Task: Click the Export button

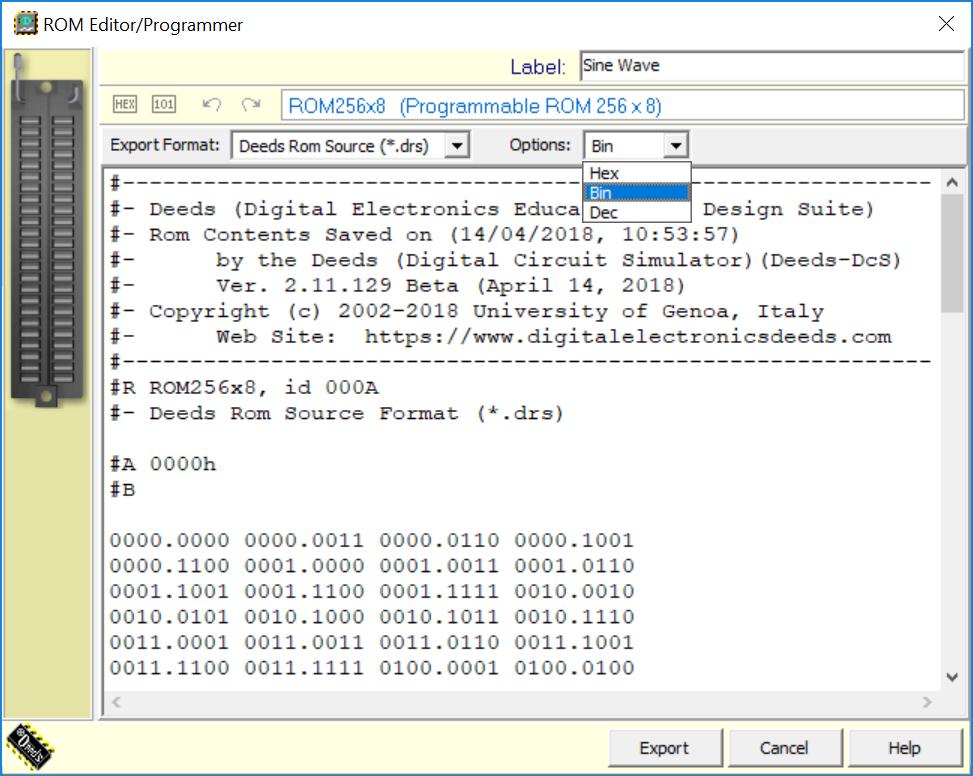Action: [665, 748]
